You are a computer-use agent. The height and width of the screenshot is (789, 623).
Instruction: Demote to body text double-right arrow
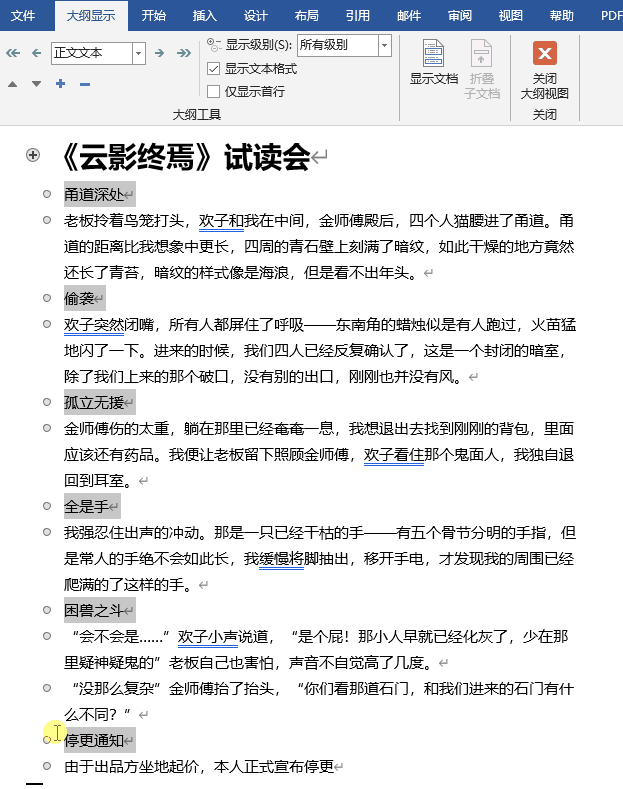click(184, 53)
